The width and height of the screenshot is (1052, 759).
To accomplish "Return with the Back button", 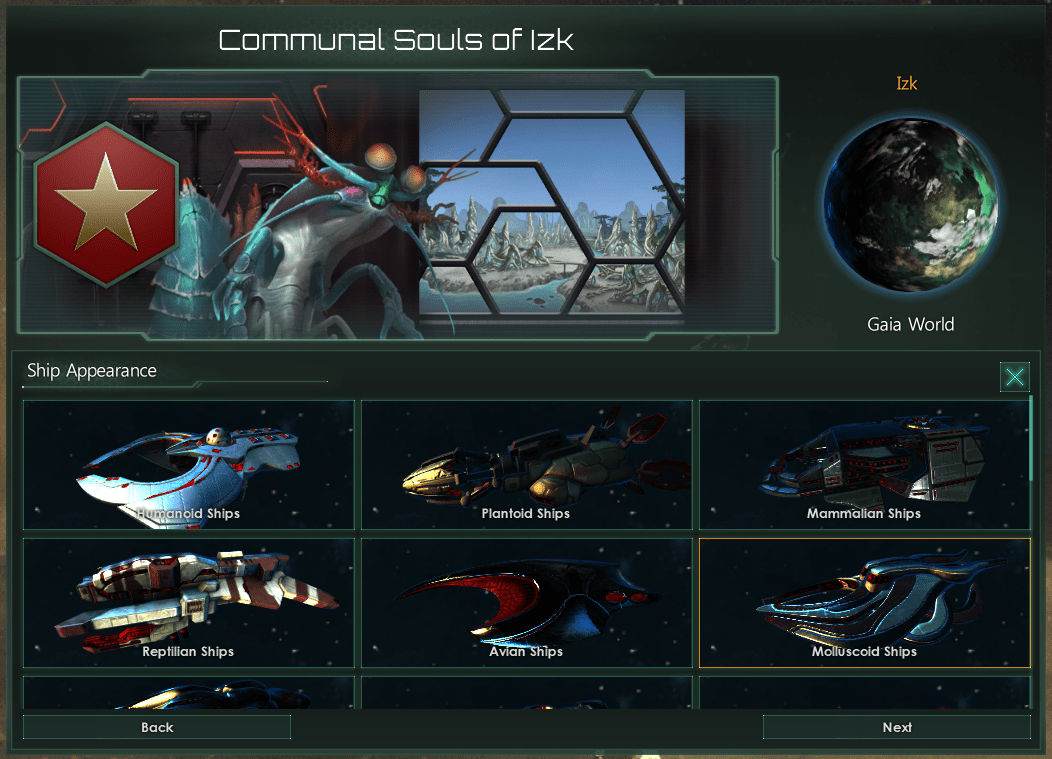I will pyautogui.click(x=157, y=727).
